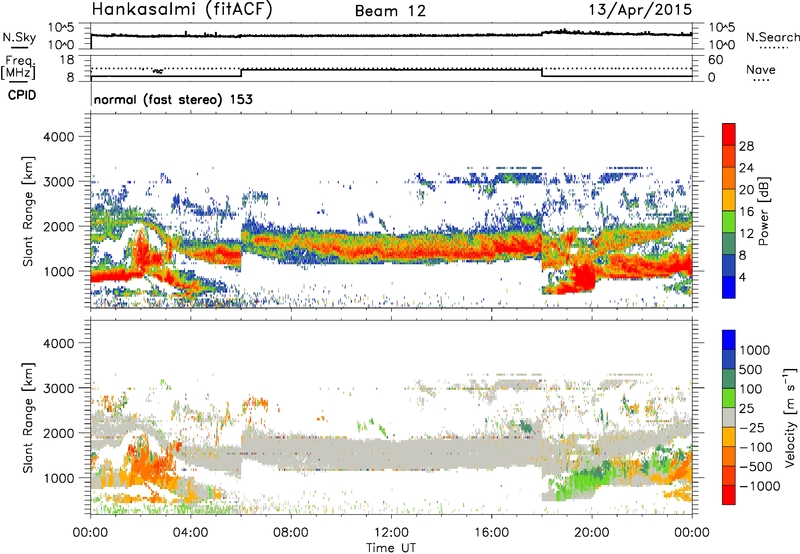This screenshot has height=554, width=800.
Task: Click the 60 tick on the Nave axis
Action: coord(715,60)
